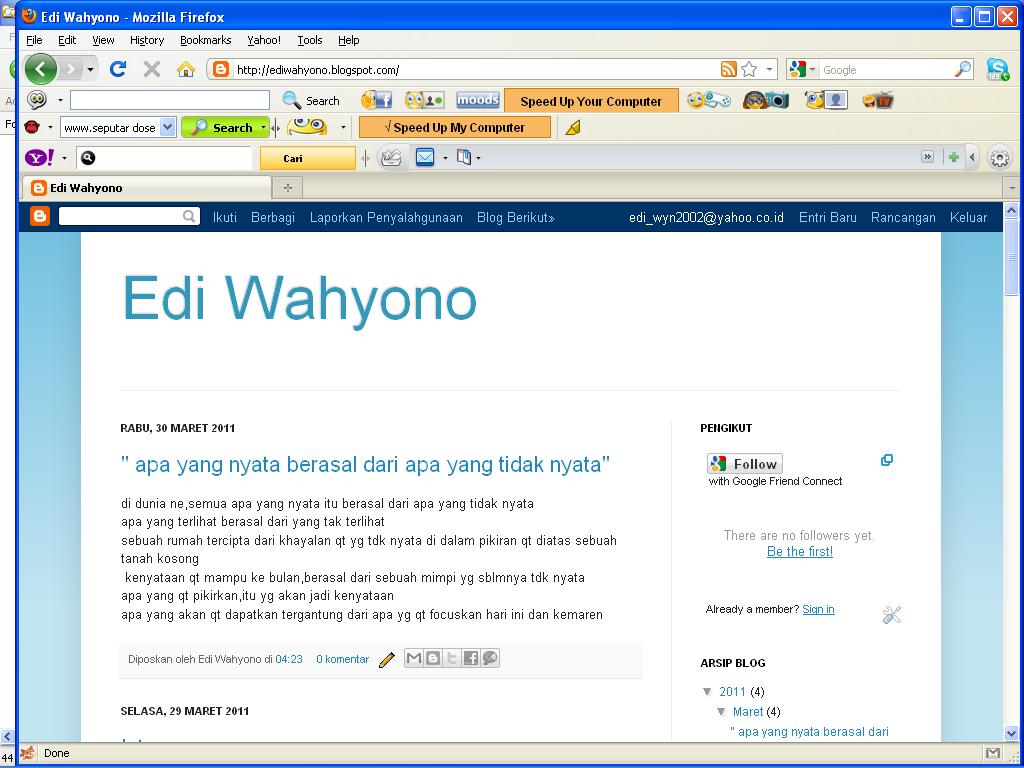Screen dimensions: 1024x768
Task: Share post to Facebook icon
Action: coord(471,658)
